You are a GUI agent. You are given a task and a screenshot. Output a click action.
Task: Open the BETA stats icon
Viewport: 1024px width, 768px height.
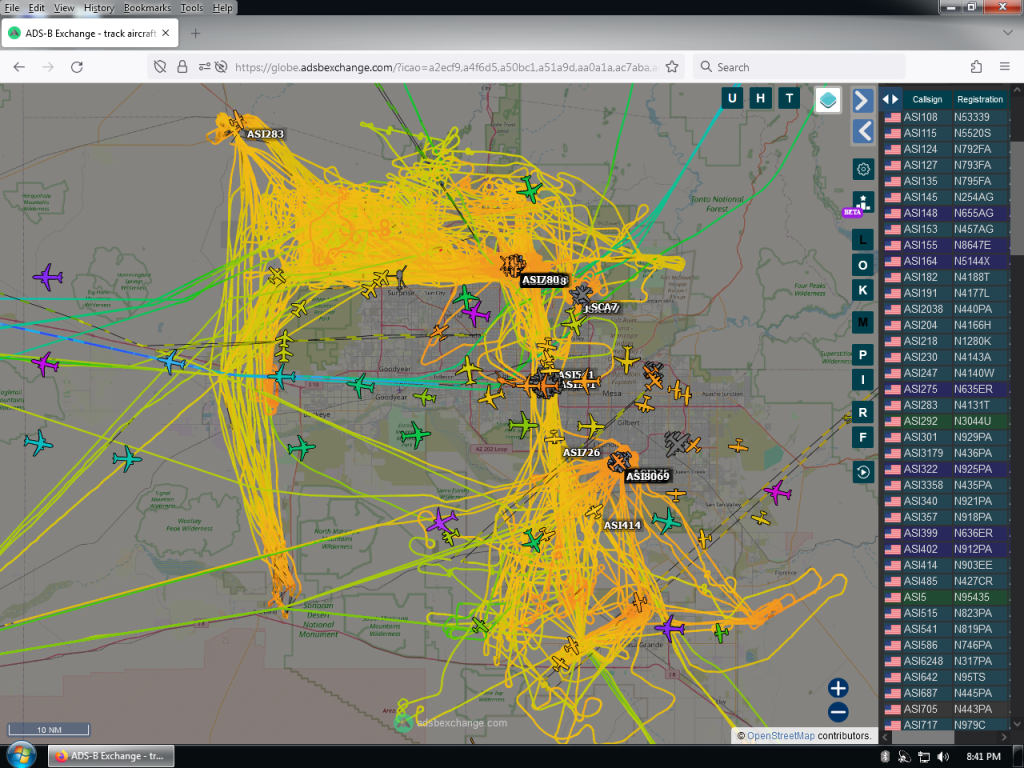(863, 202)
